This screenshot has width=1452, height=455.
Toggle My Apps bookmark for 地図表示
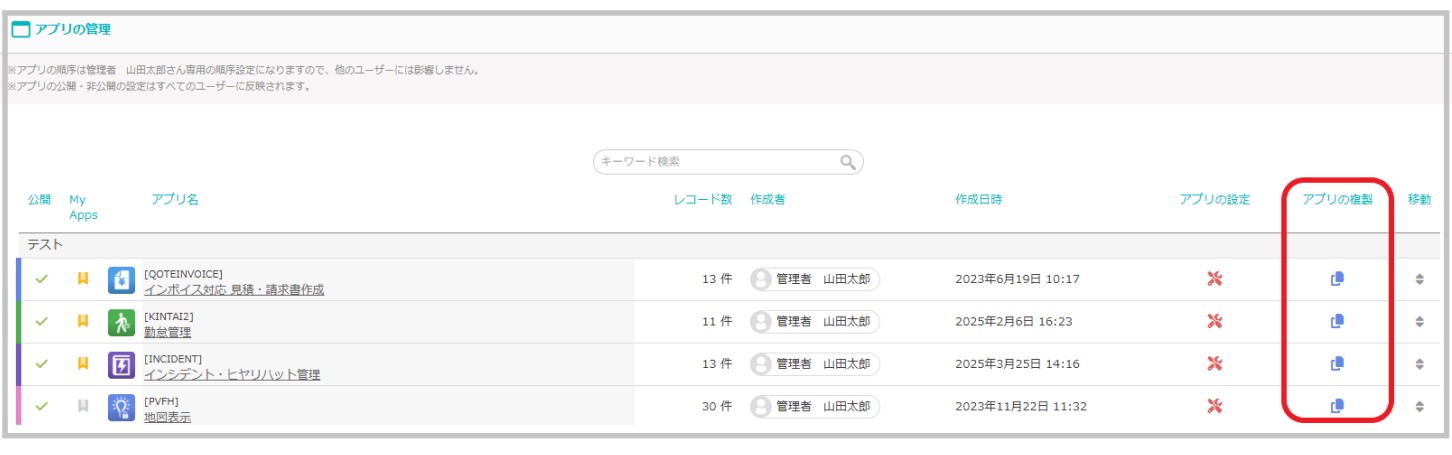(x=83, y=406)
